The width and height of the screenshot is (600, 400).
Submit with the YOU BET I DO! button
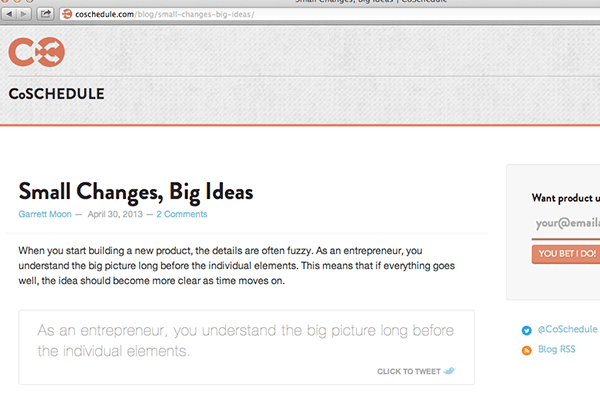(567, 254)
